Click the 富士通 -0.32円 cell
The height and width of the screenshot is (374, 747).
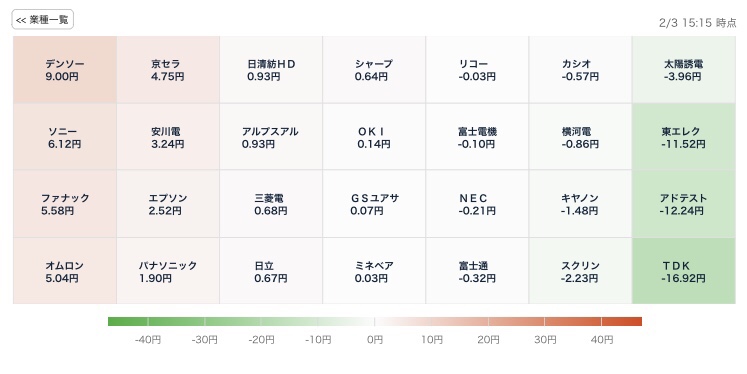pos(477,271)
